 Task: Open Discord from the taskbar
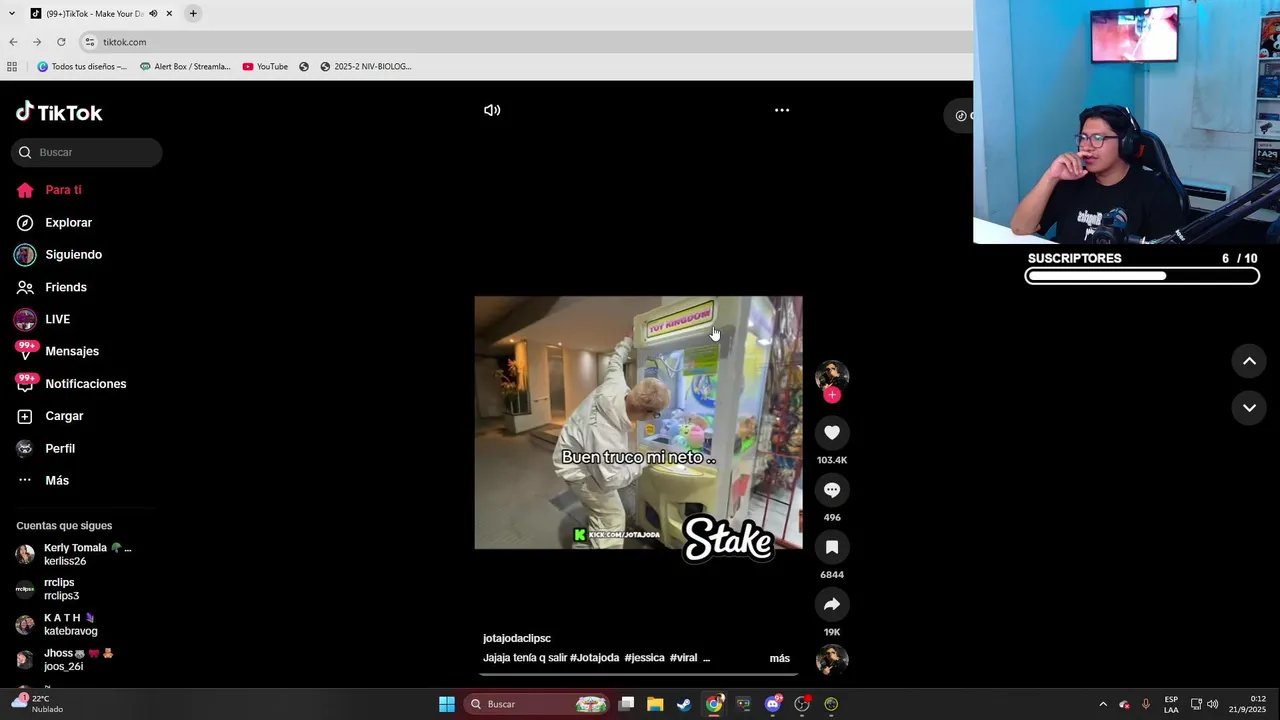coord(772,704)
